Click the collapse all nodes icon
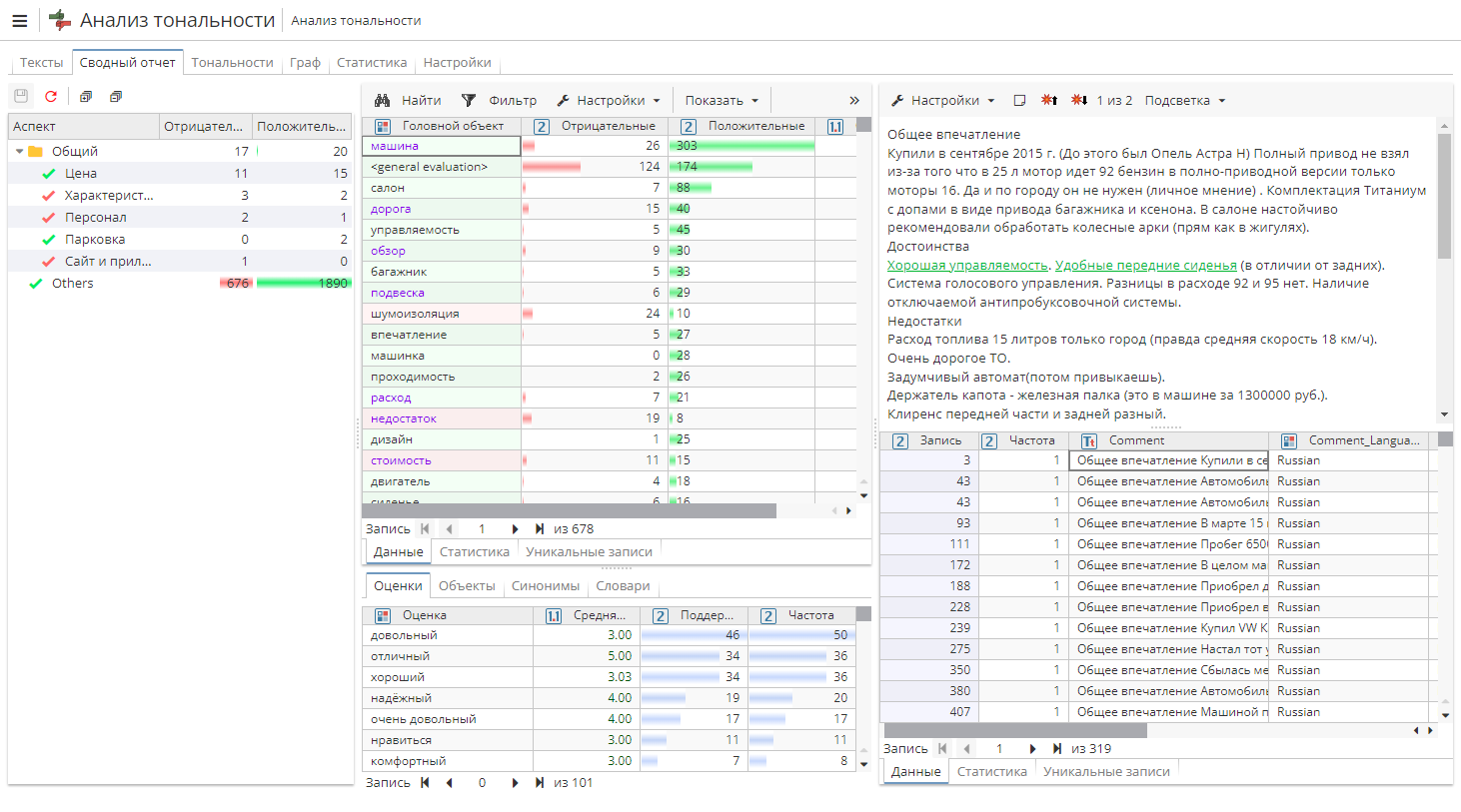 click(116, 97)
